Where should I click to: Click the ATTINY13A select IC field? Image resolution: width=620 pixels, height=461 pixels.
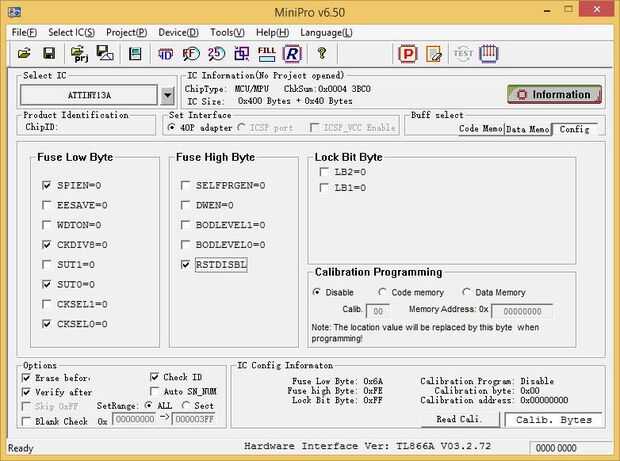pyautogui.click(x=89, y=95)
